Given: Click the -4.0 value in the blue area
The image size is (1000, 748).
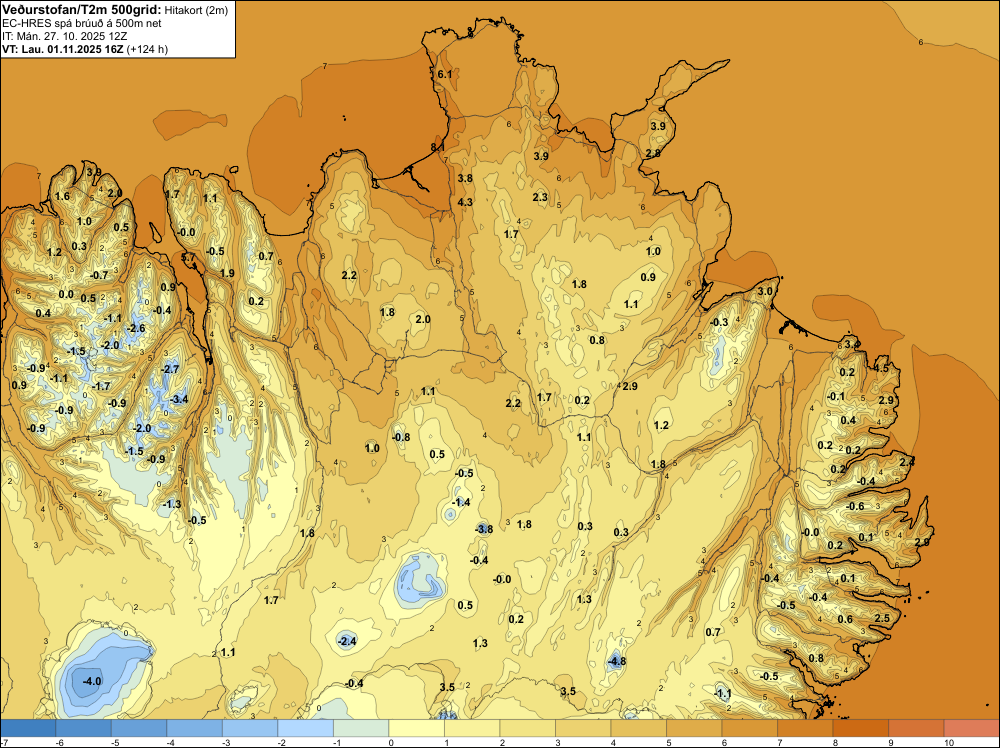Looking at the screenshot, I should pos(92,681).
